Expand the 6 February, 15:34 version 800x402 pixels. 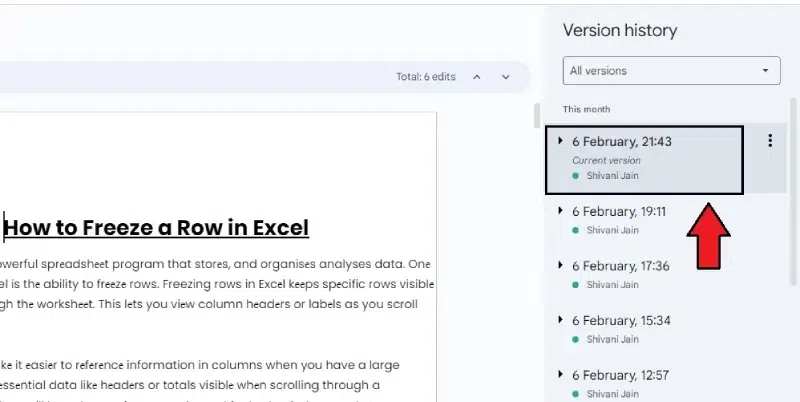pyautogui.click(x=560, y=320)
